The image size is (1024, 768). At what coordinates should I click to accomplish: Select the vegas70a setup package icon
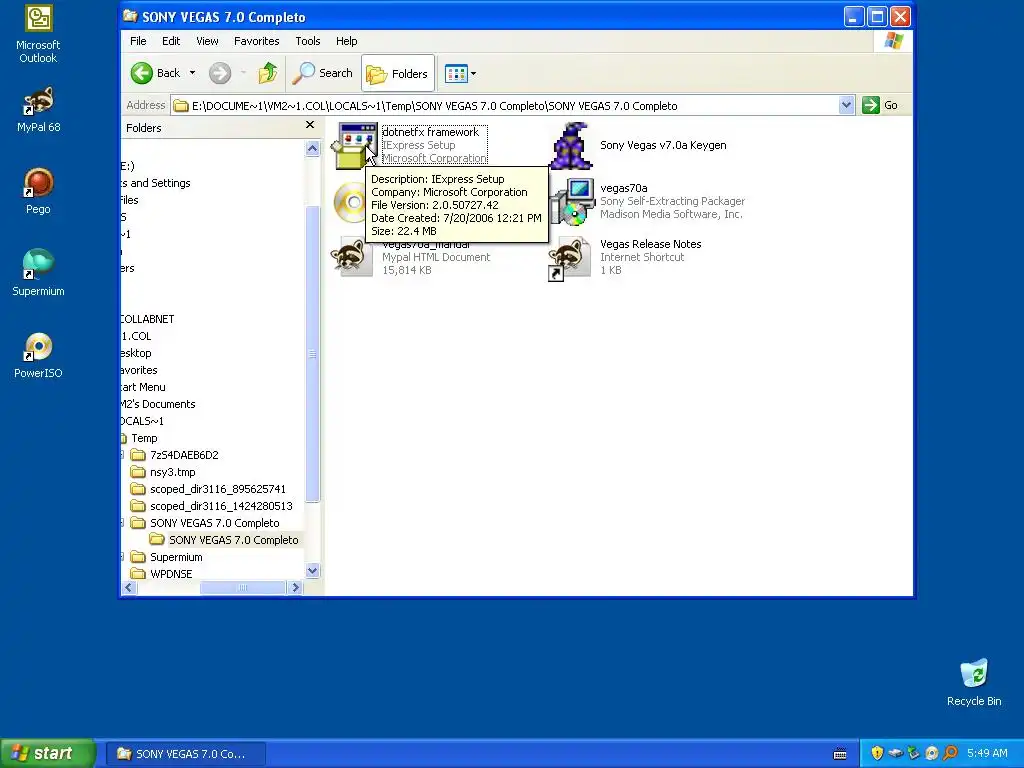coord(572,201)
